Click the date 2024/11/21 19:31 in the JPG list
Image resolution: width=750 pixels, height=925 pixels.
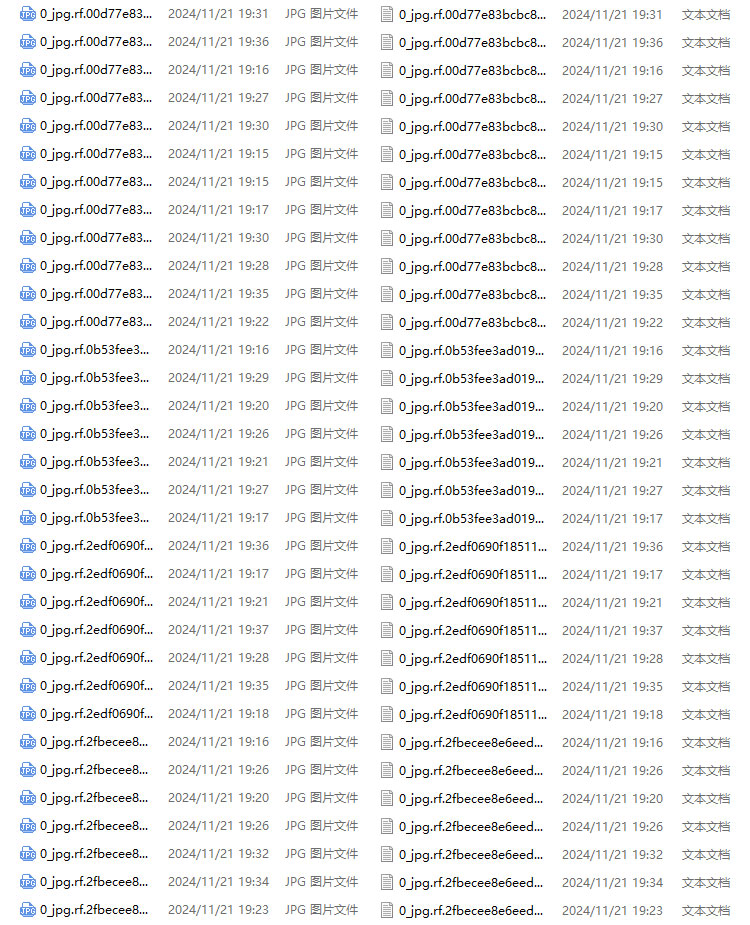click(x=218, y=14)
